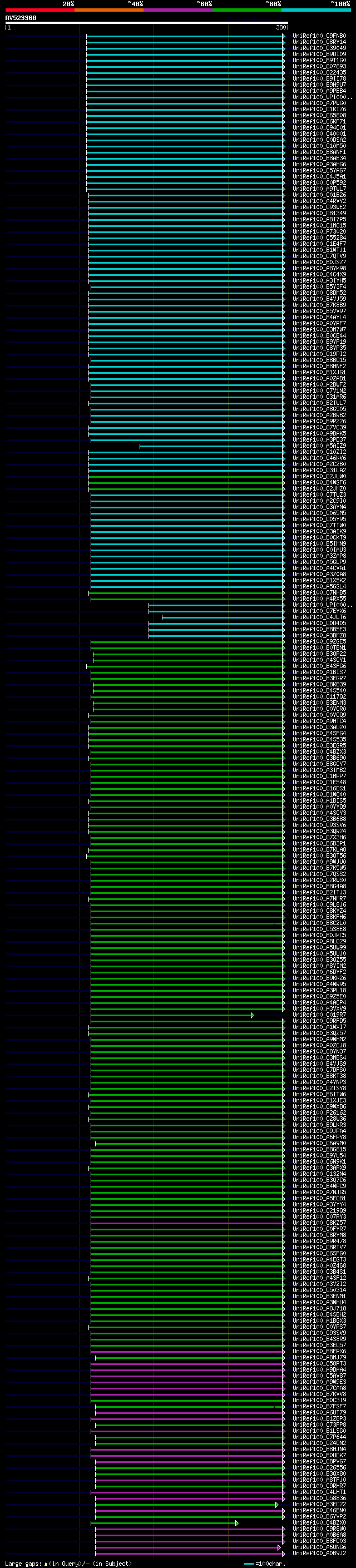
Task: Select the label UniRef100_C5YAG7
Action: 319,170
